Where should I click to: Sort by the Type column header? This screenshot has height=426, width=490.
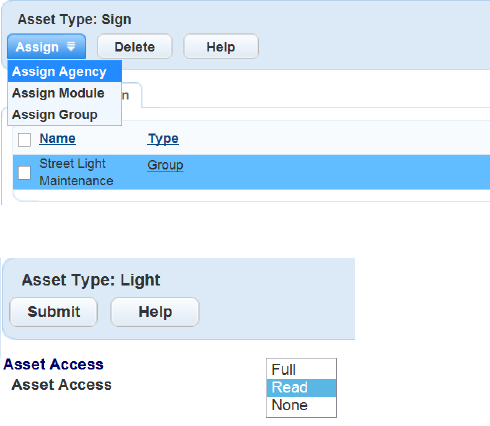[163, 138]
